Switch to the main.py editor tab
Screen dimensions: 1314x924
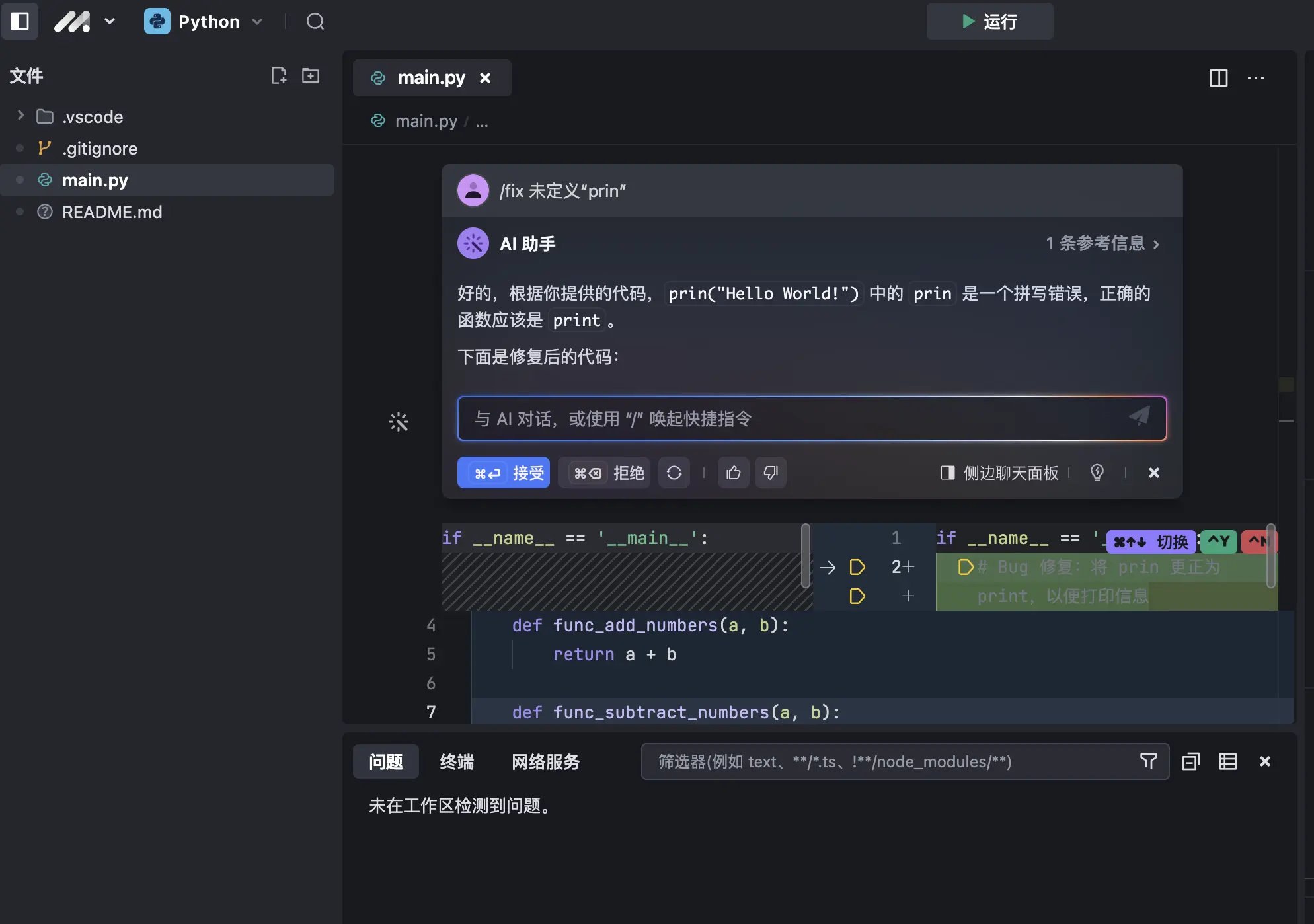click(x=431, y=77)
